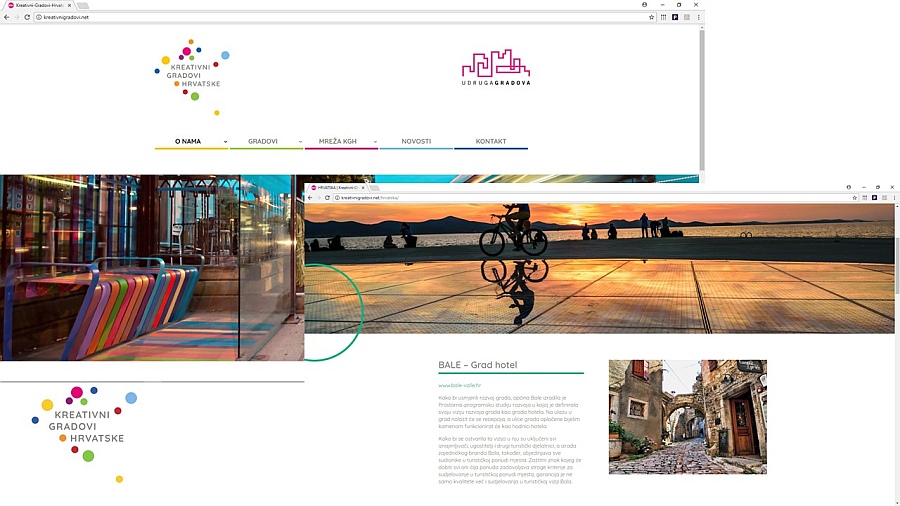The width and height of the screenshot is (900, 506).
Task: View site info icon in top address bar
Action: click(x=39, y=17)
